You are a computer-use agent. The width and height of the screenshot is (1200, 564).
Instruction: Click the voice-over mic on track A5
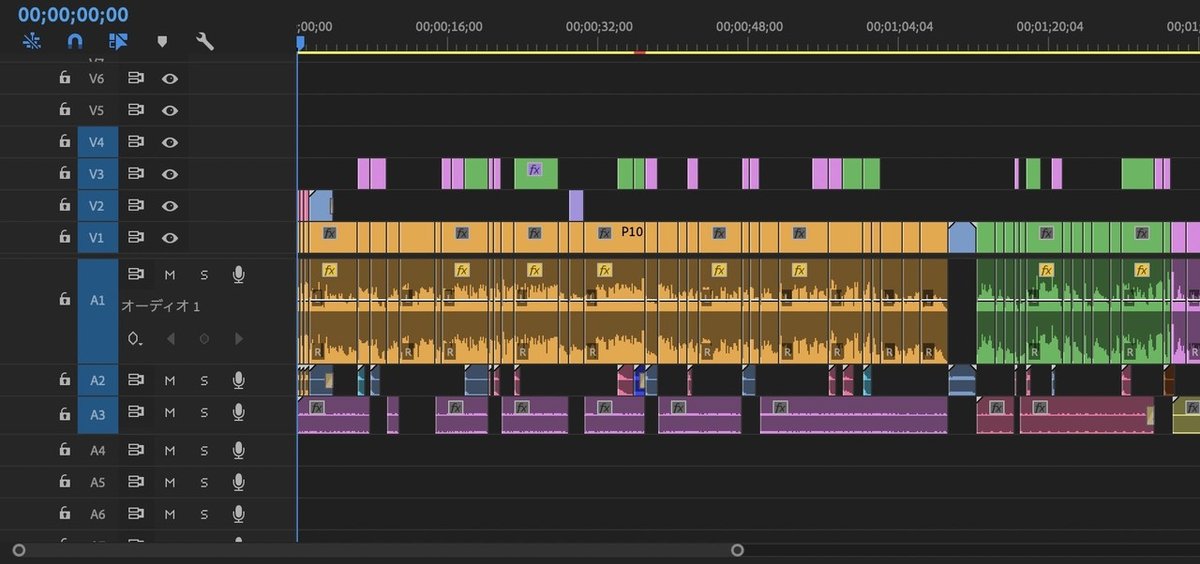[x=238, y=482]
